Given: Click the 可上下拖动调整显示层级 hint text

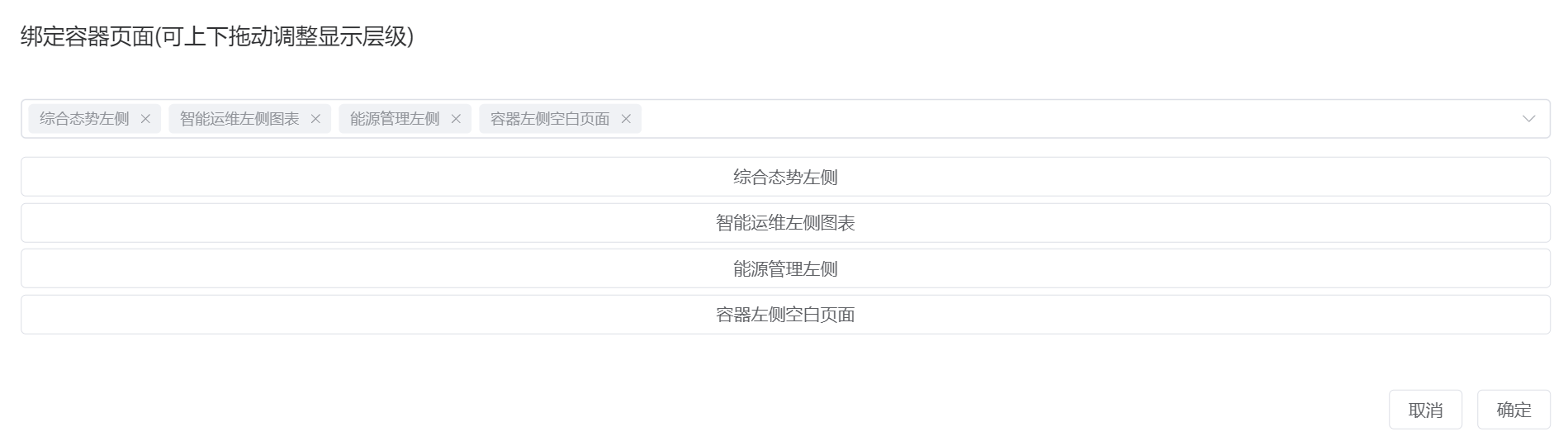Looking at the screenshot, I should tap(285, 36).
